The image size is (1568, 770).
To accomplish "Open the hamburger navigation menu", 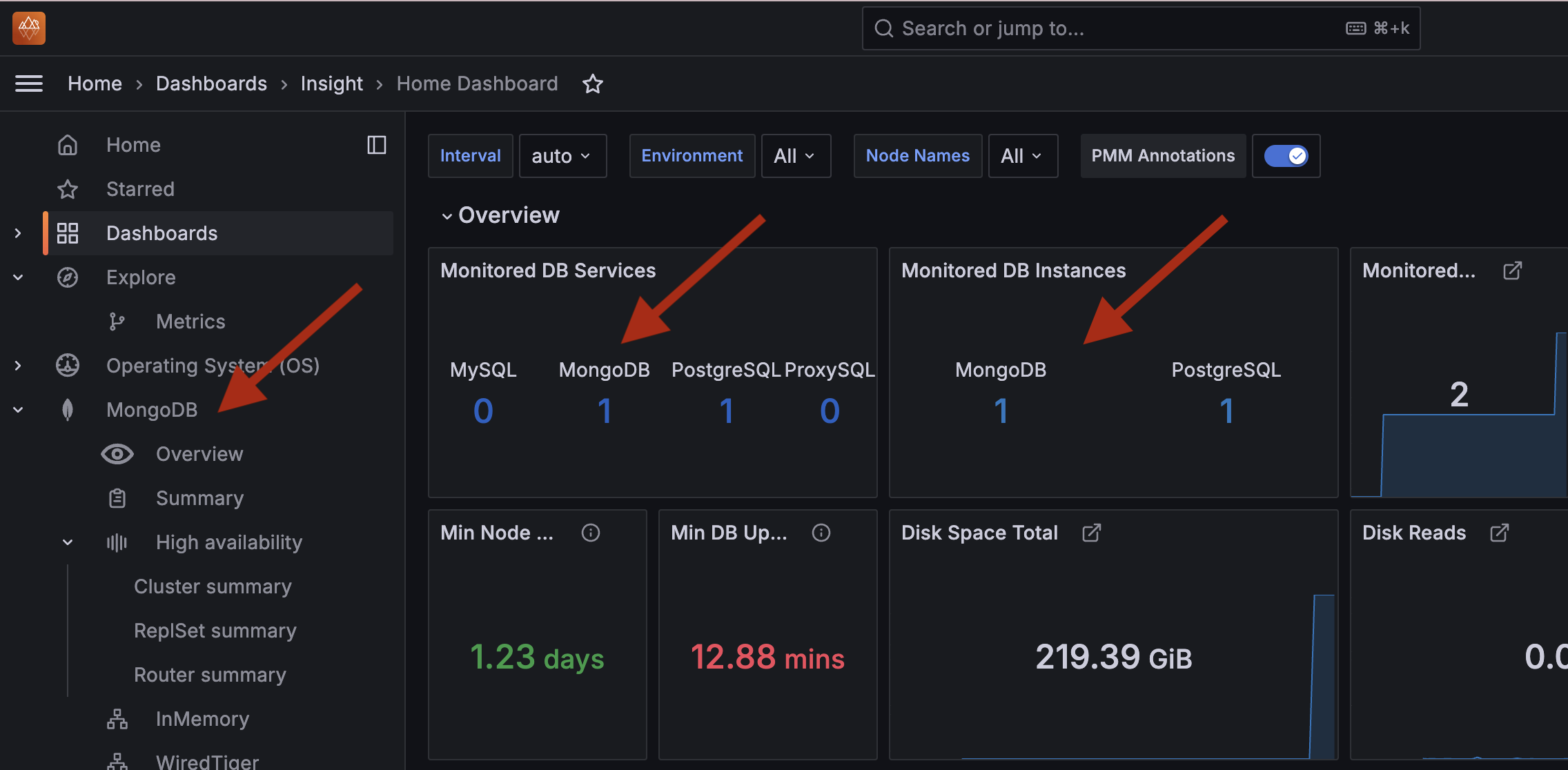I will coord(29,83).
